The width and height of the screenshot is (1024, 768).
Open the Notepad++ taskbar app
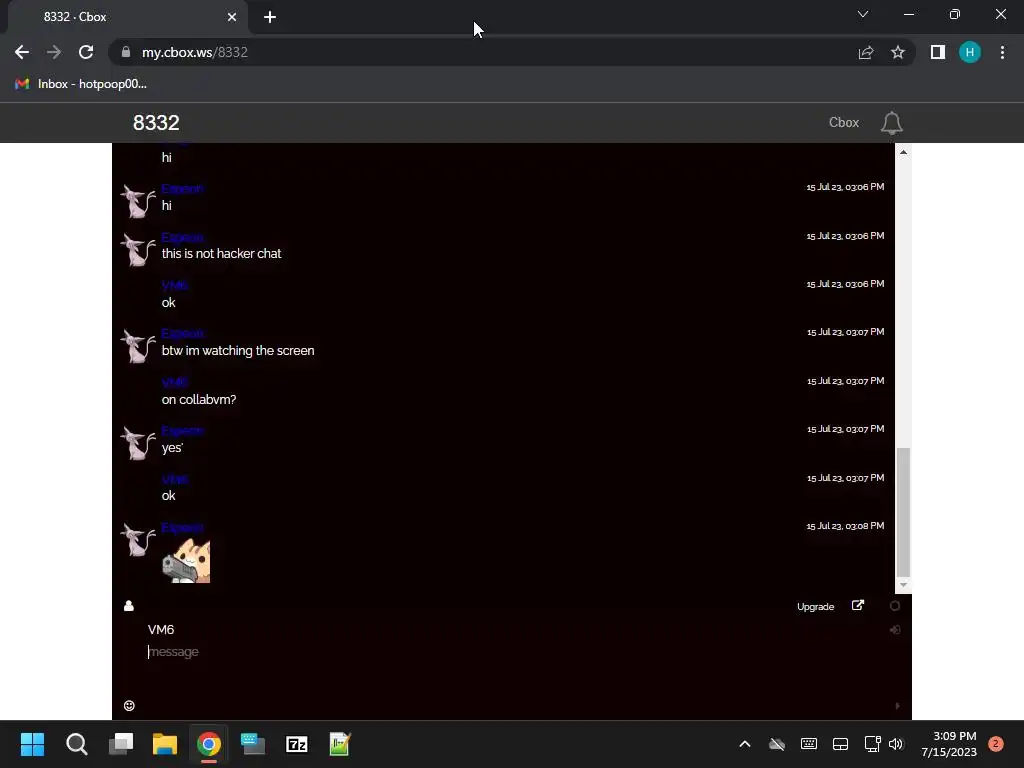click(340, 744)
